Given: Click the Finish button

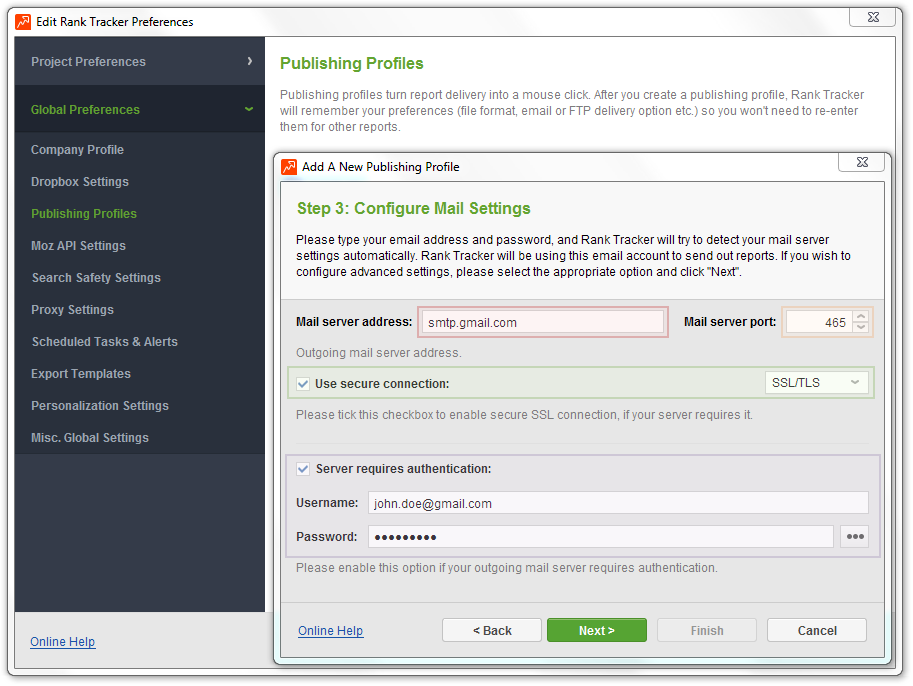Looking at the screenshot, I should [707, 630].
